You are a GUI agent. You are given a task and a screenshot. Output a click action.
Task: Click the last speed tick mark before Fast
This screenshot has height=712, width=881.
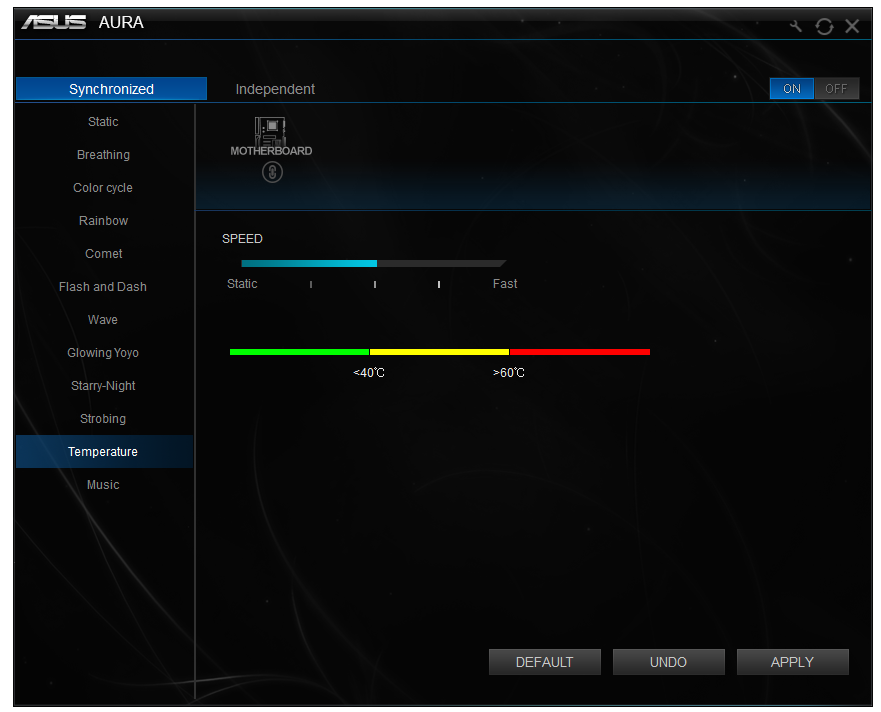coord(439,285)
